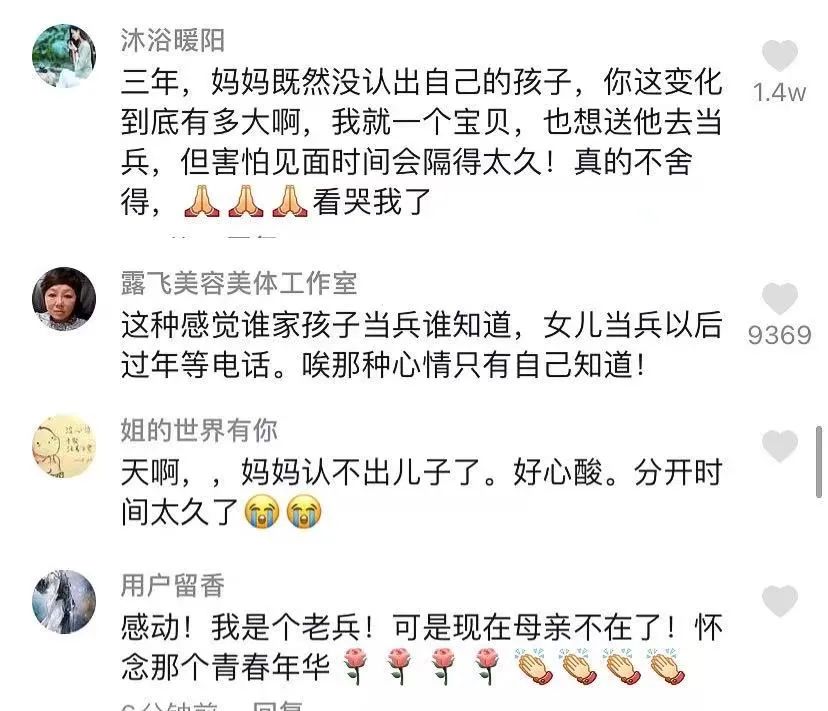Tap the partially visible 回复 reply link
The image size is (828, 711).
pyautogui.click(x=277, y=706)
